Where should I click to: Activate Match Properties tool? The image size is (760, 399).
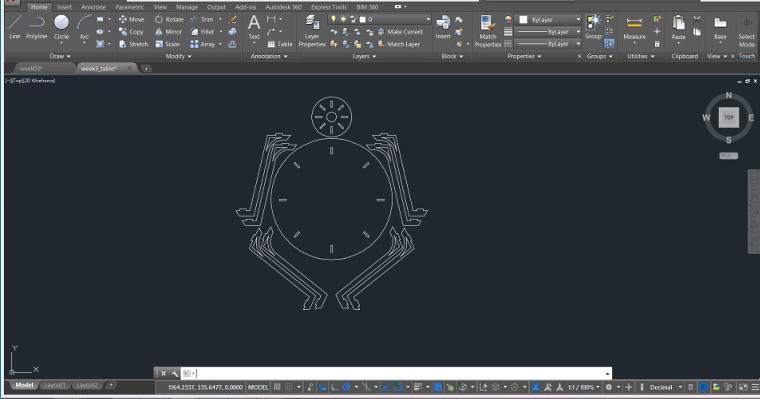tap(488, 31)
